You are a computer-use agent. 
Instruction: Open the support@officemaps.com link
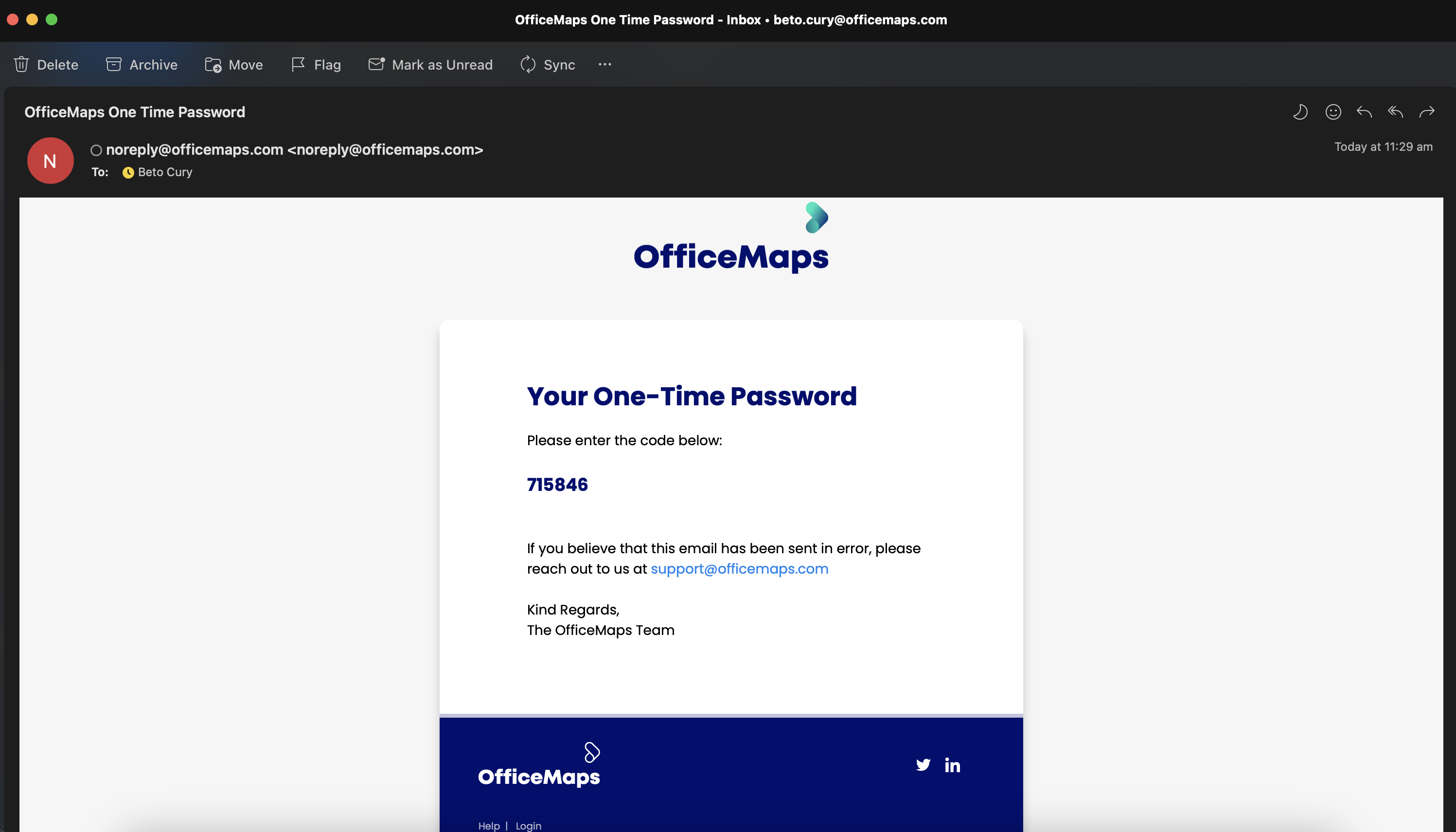click(x=739, y=569)
